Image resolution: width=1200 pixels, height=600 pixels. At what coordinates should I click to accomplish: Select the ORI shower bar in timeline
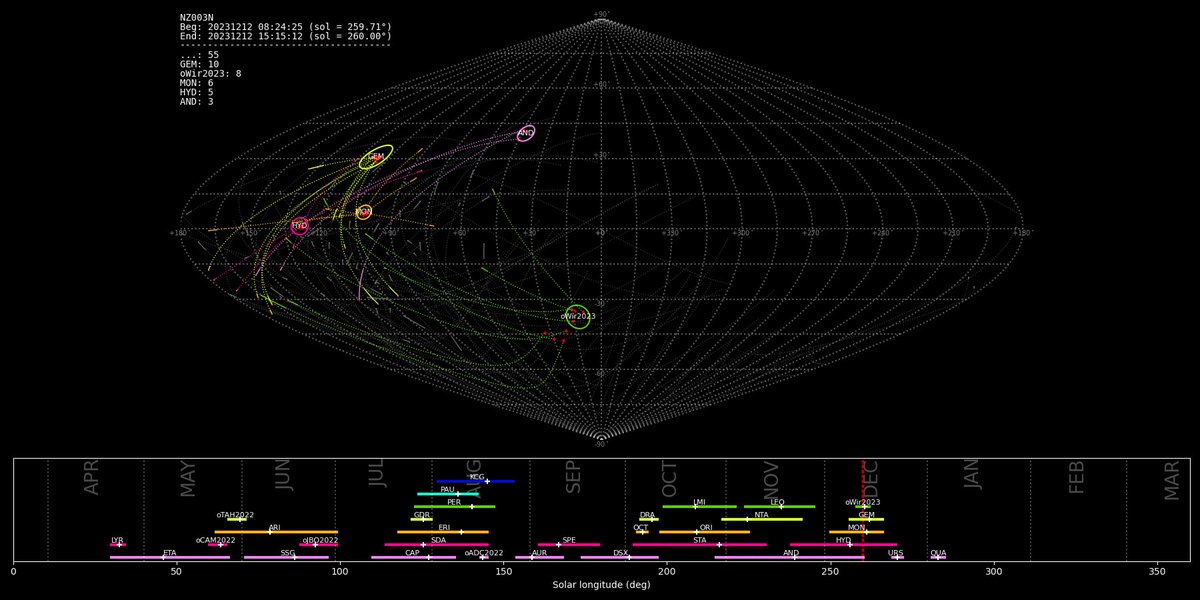[x=704, y=532]
